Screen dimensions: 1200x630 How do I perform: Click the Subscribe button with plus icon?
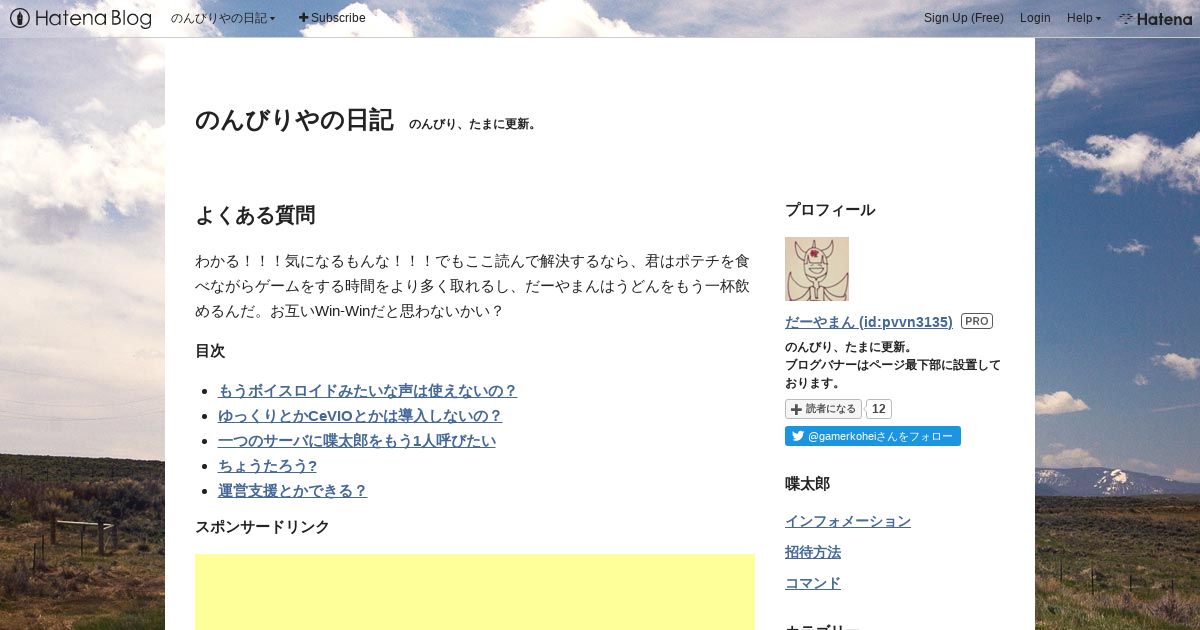[x=332, y=18]
